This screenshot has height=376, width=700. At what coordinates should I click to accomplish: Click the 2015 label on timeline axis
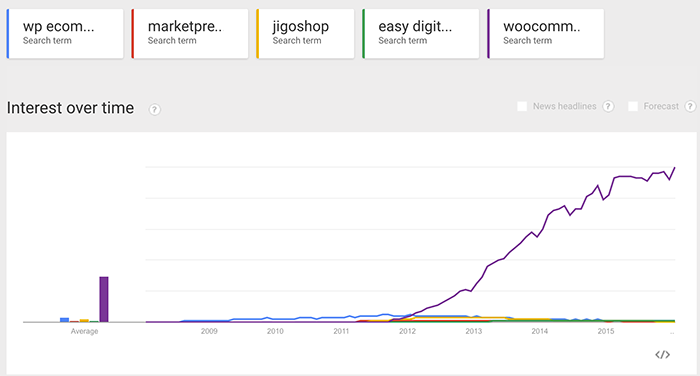coord(606,331)
